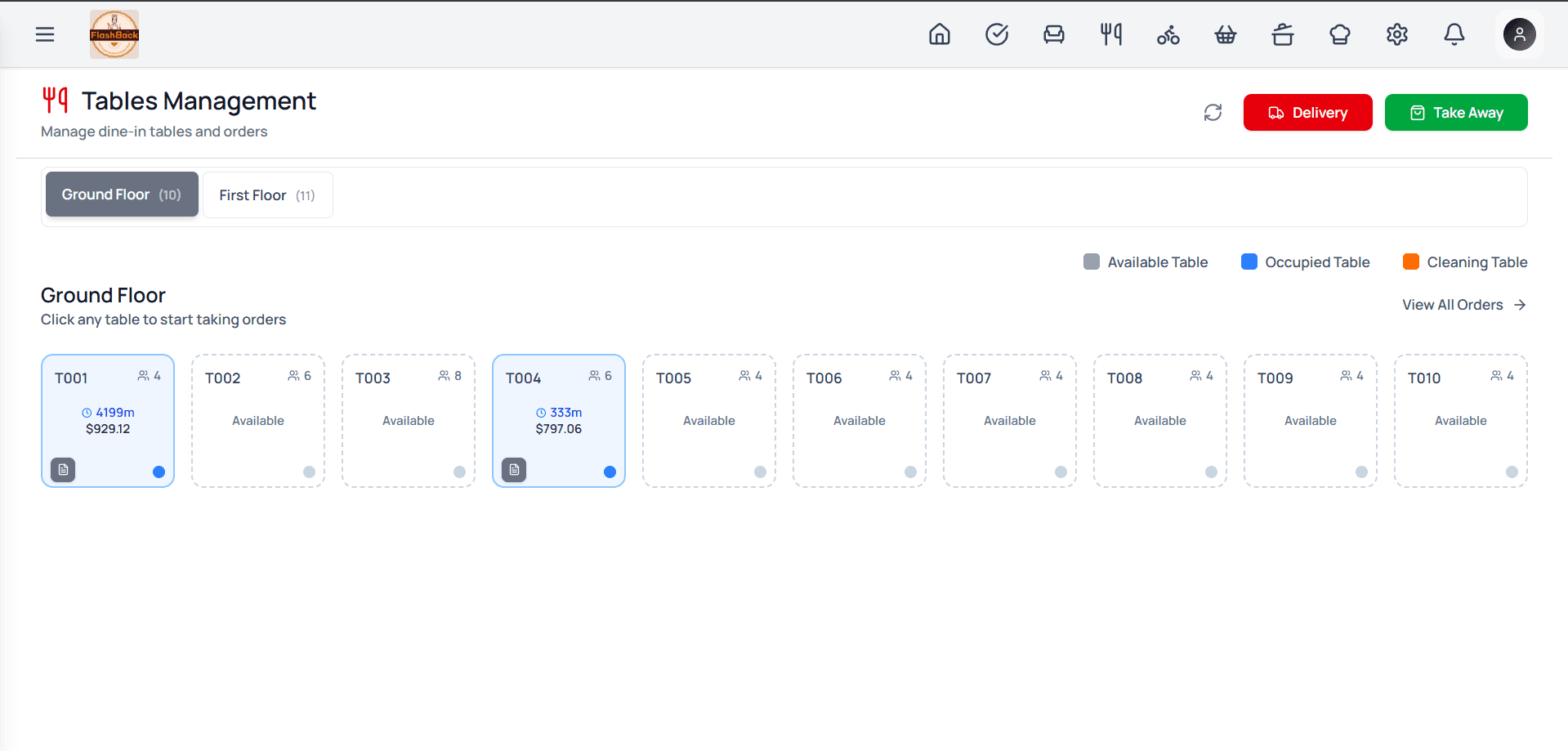Select available table T007
This screenshot has height=751, width=1568.
pos(1010,421)
